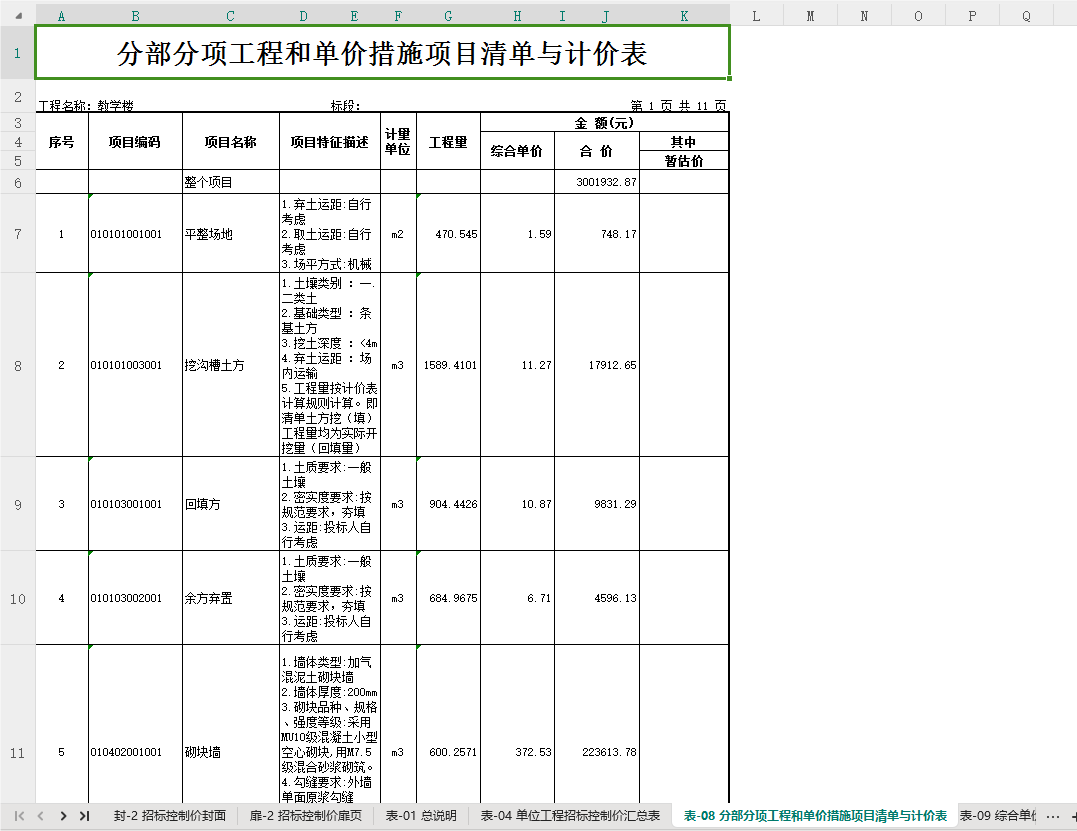Image resolution: width=1077 pixels, height=831 pixels.
Task: Go to the next sheet tab
Action: point(63,816)
